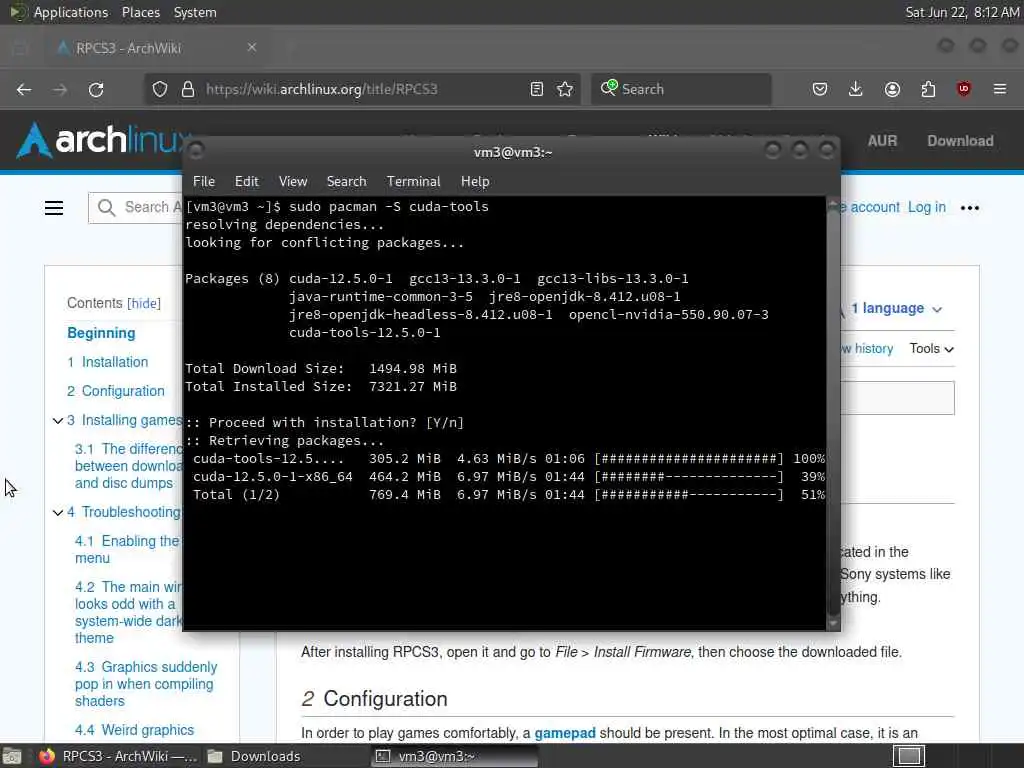Switch to vm3@vm3 terminal taskbar button
This screenshot has width=1024, height=768.
pyautogui.click(x=455, y=756)
